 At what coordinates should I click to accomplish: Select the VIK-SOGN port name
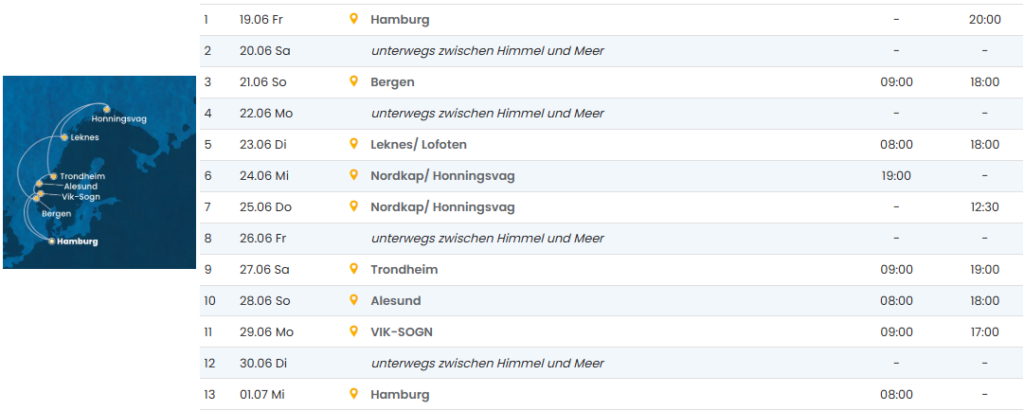pos(403,331)
